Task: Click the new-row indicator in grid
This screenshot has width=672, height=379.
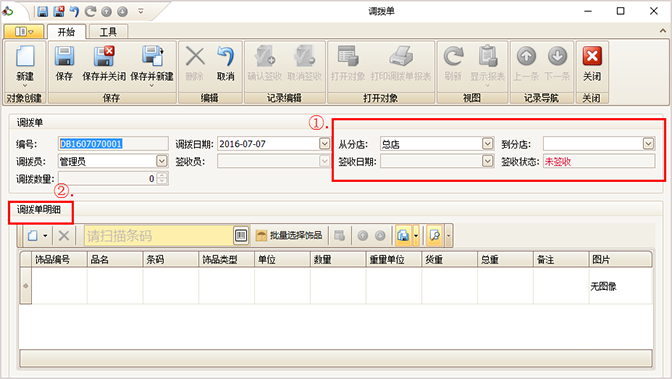Action: [26, 286]
